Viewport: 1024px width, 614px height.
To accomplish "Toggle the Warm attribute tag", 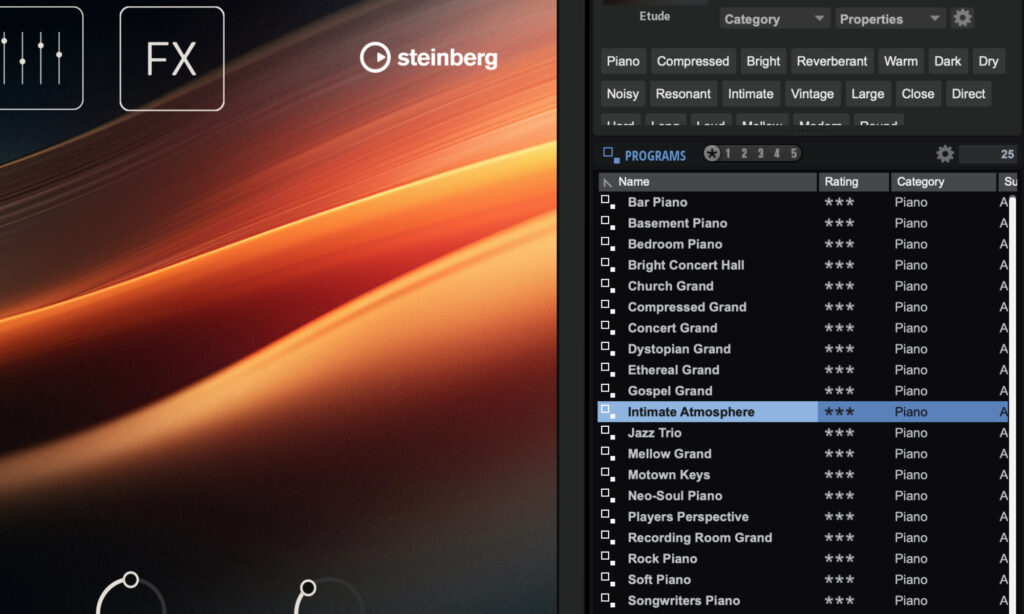I will (901, 61).
